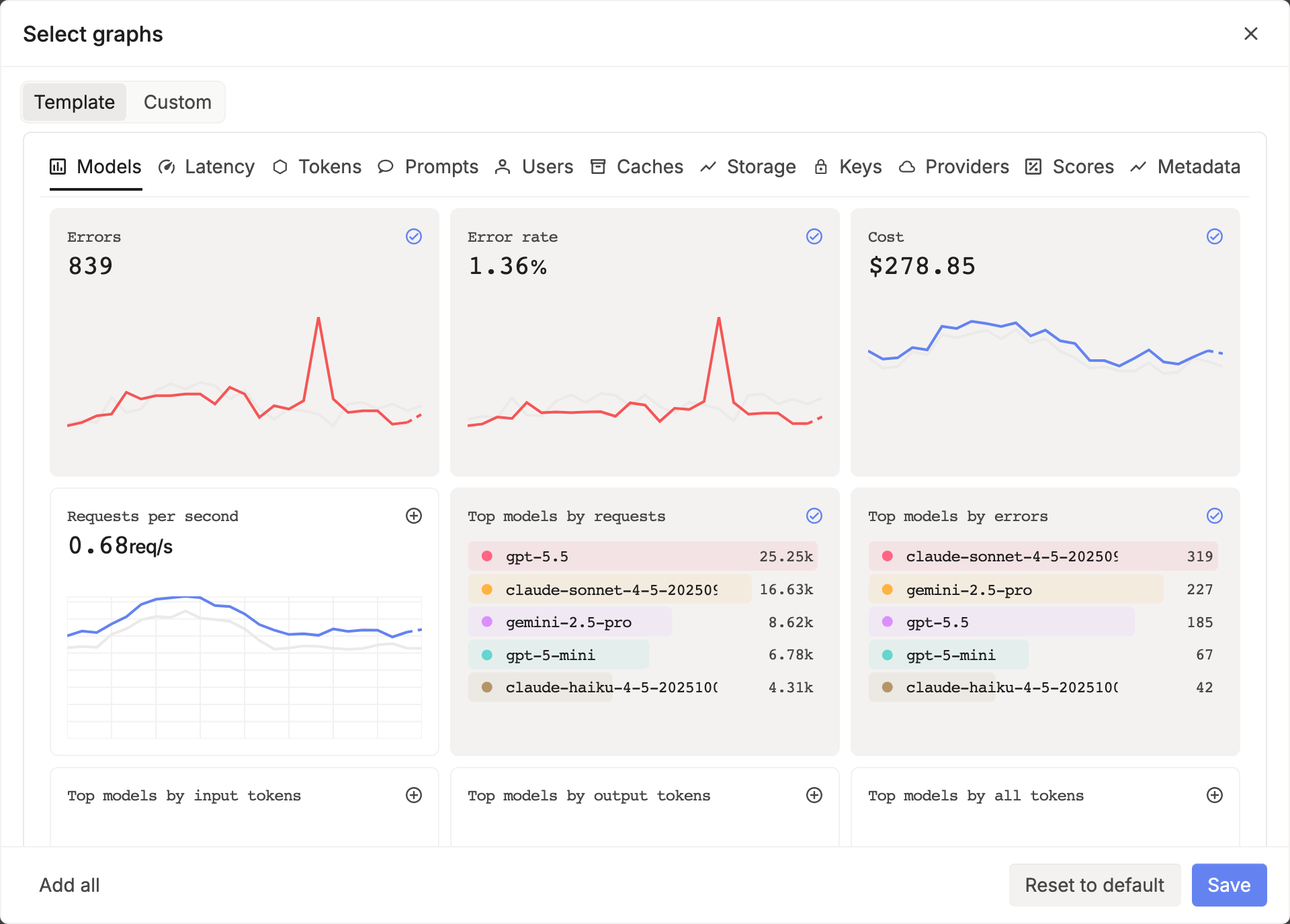Open the Prompts tab

(428, 167)
